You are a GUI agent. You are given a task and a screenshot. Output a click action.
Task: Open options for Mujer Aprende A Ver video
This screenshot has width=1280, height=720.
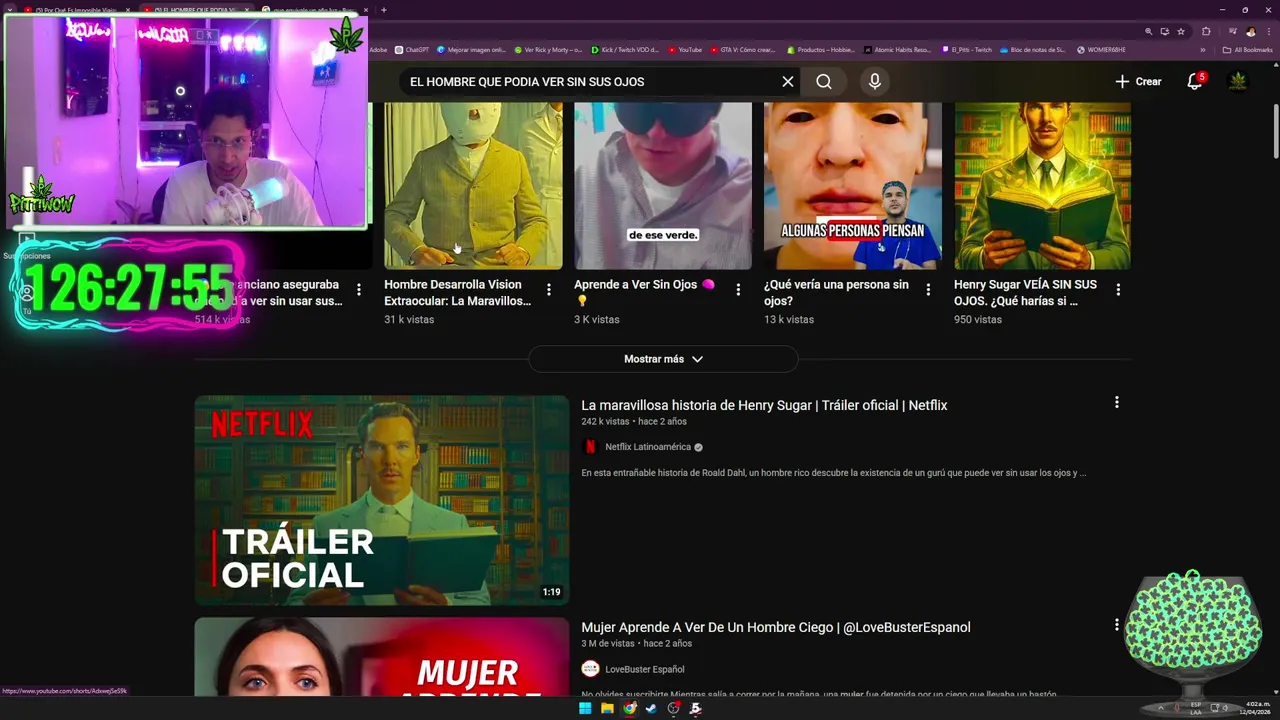coord(1117,624)
